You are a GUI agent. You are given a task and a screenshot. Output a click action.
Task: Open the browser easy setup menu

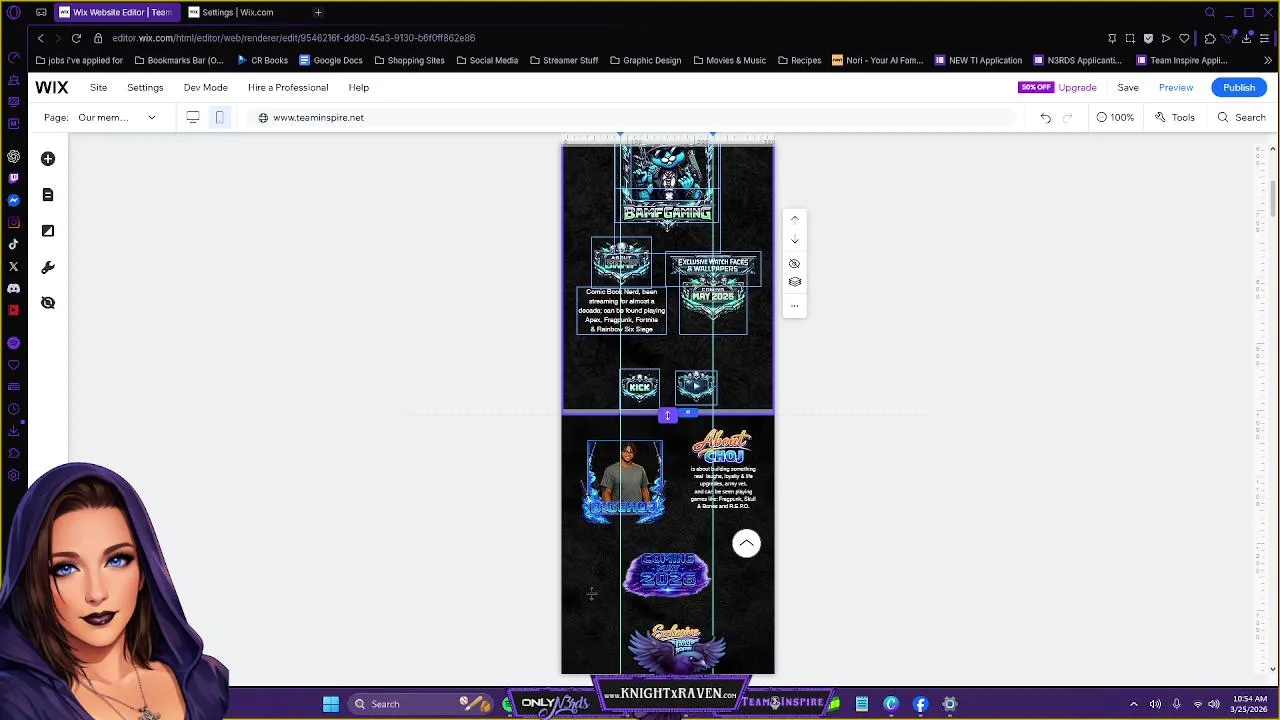click(x=1265, y=38)
